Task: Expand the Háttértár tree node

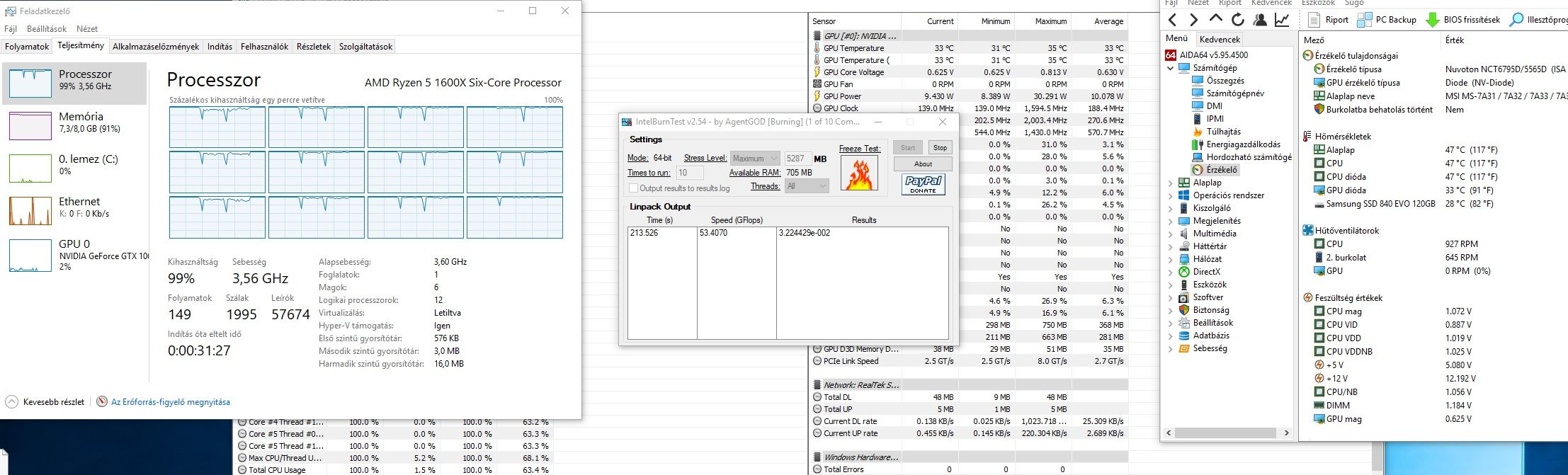Action: click(x=1171, y=246)
